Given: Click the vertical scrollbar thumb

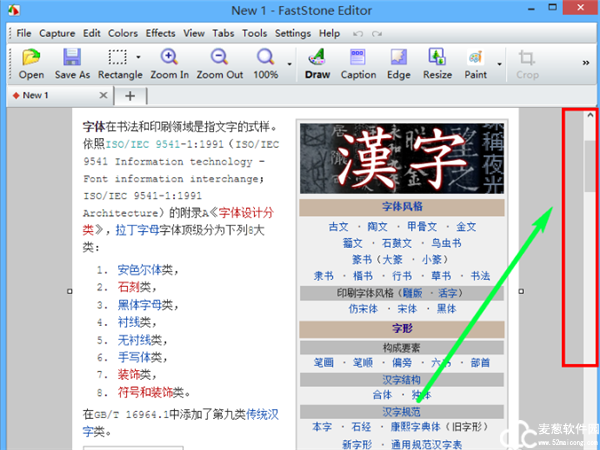Looking at the screenshot, I should [589, 165].
